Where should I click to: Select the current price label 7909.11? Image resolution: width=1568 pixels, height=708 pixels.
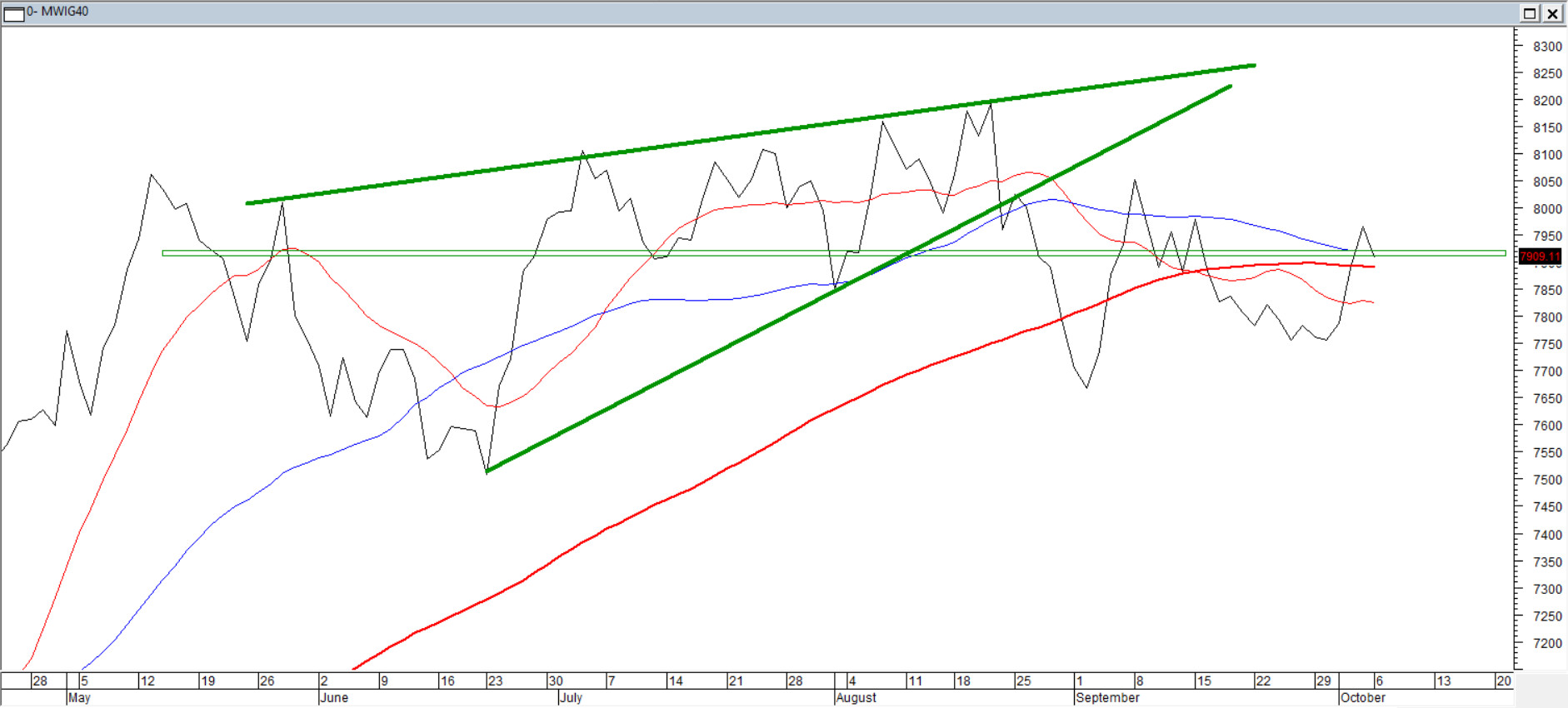1539,257
